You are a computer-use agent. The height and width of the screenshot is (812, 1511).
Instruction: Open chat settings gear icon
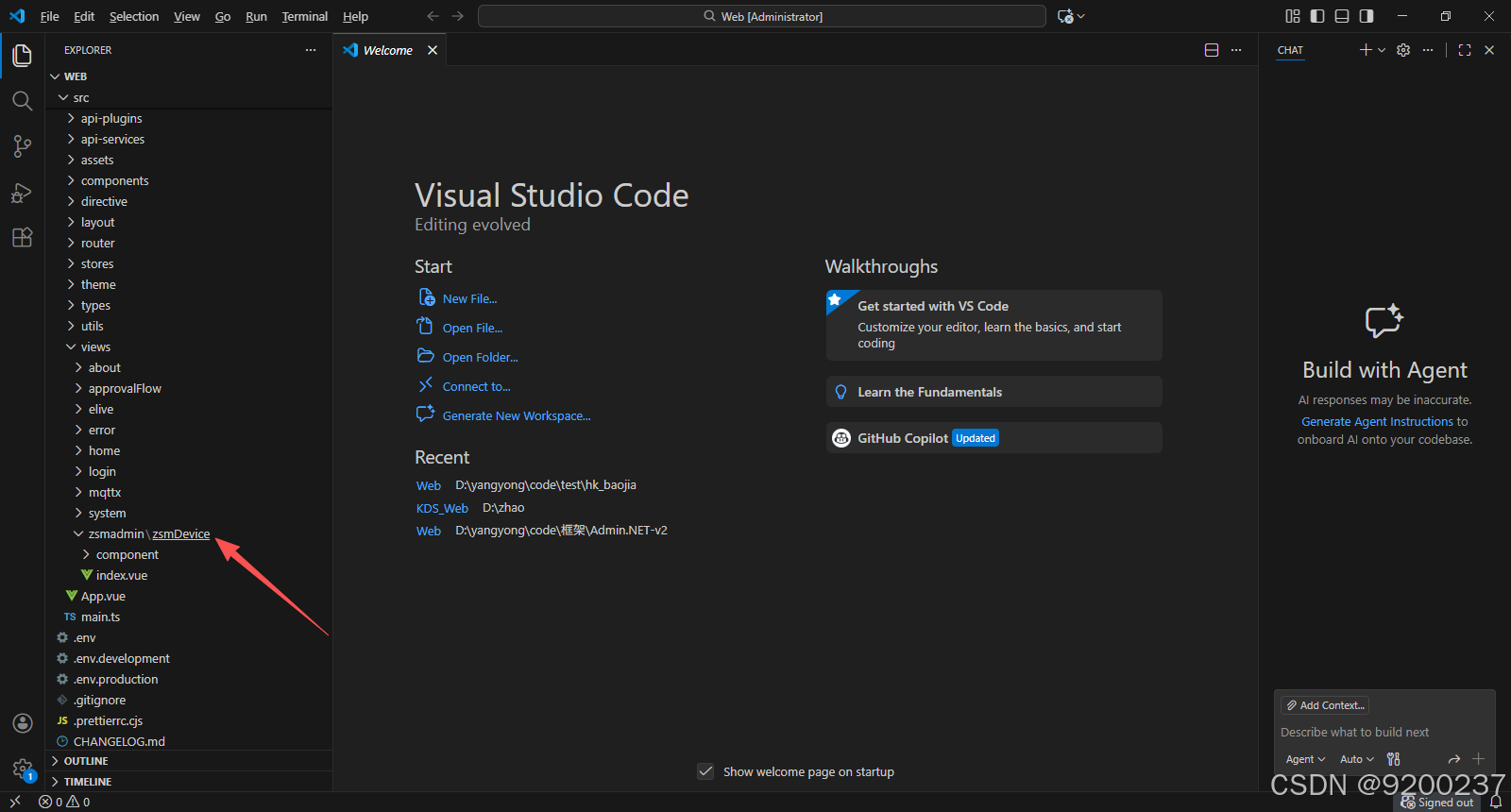[1403, 50]
